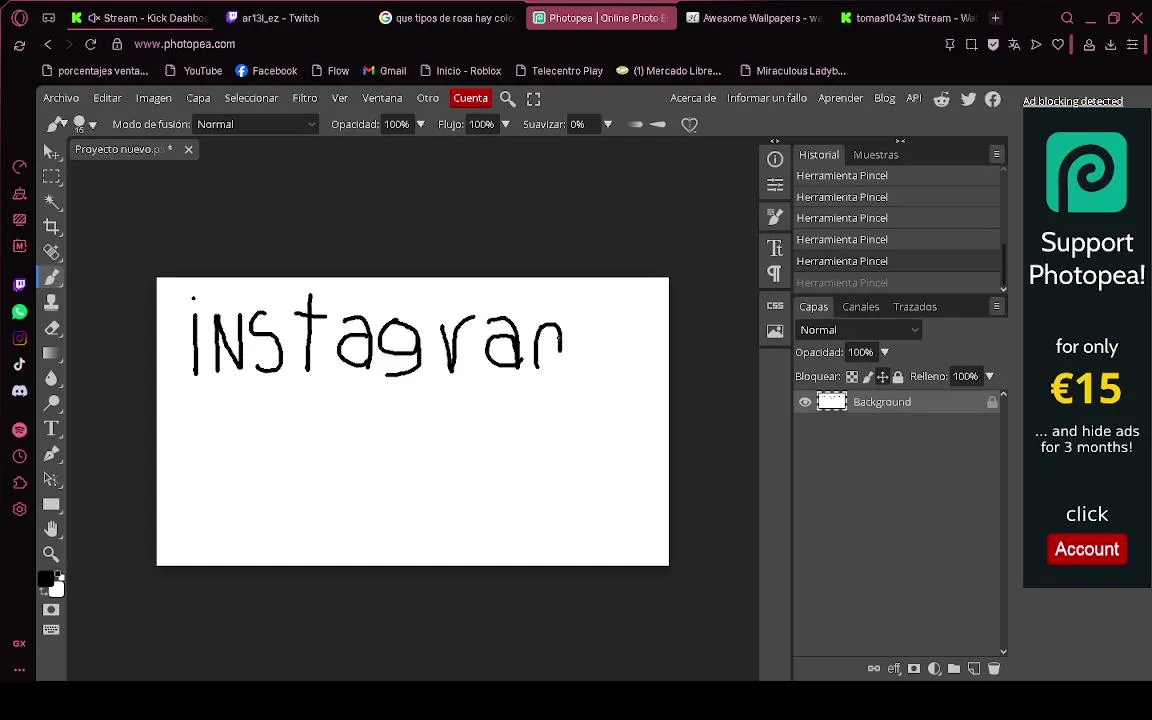Toggle lock position icon
Image resolution: width=1152 pixels, height=720 pixels.
click(x=882, y=377)
